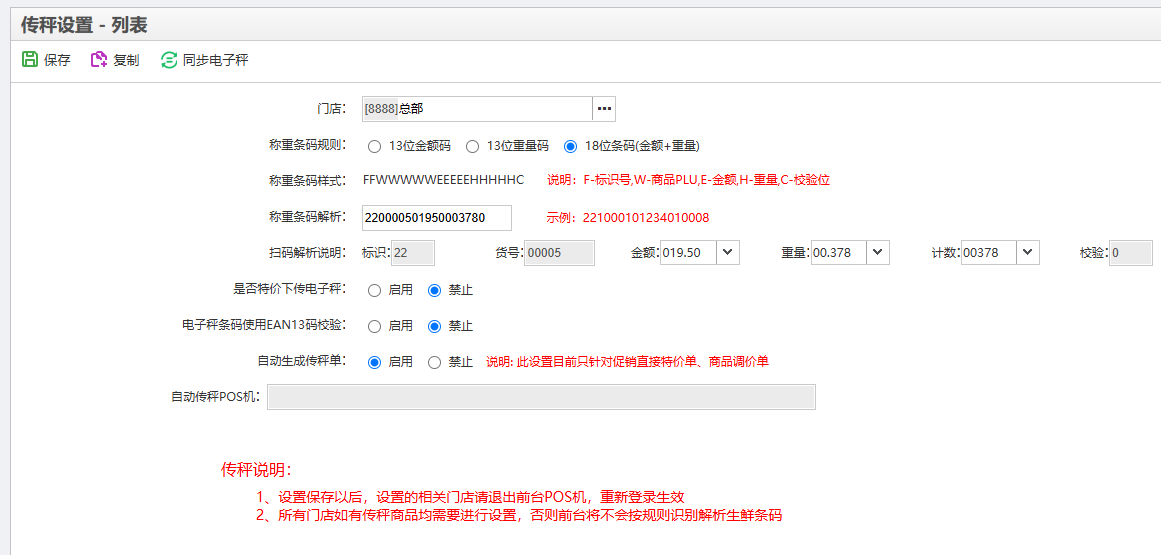The width and height of the screenshot is (1161, 555).
Task: Select 禁止 for 自动生成传秤单
Action: point(435,362)
